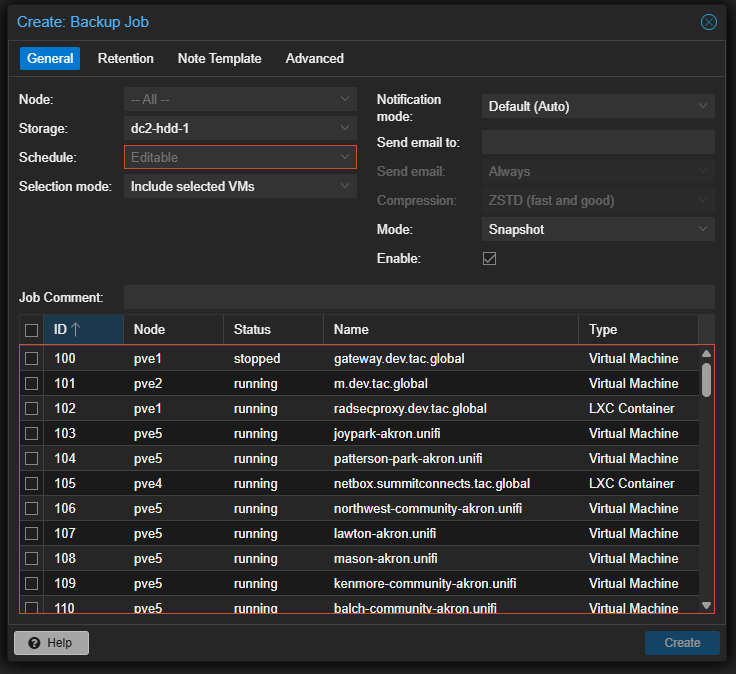The width and height of the screenshot is (736, 674).
Task: Click the VM list scrollbar thumb
Action: 706,380
